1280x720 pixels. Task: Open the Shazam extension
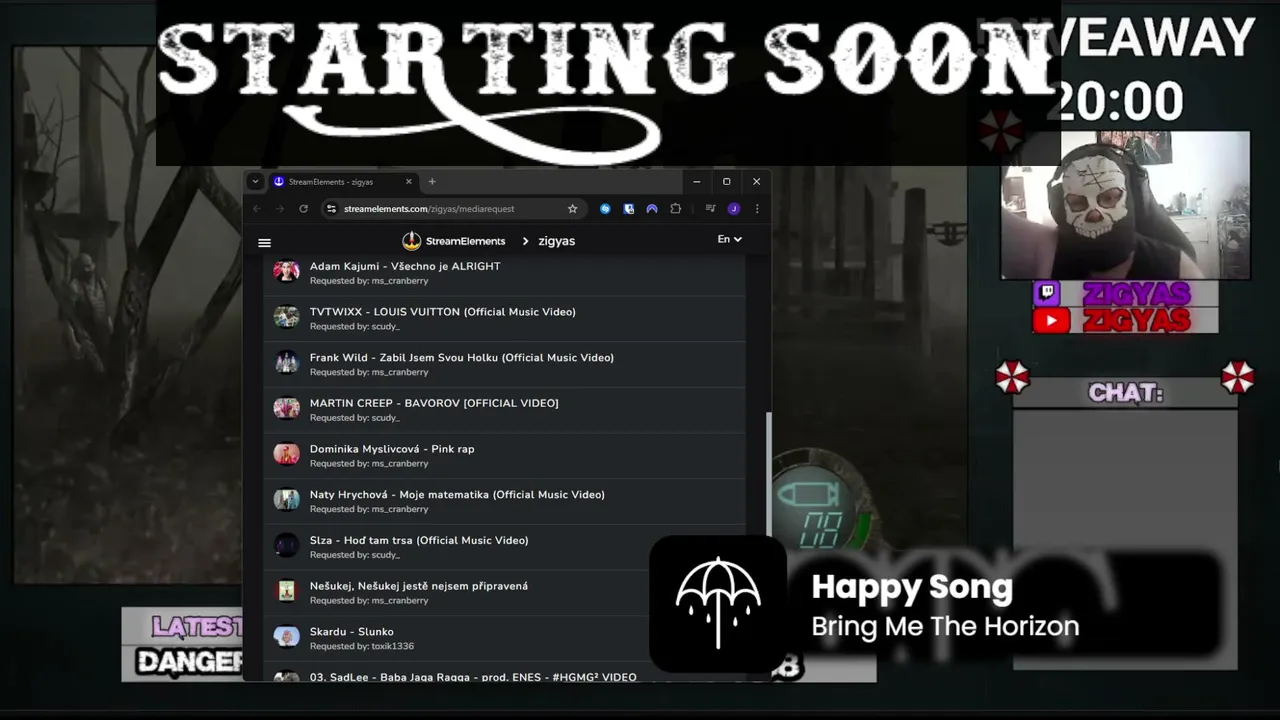click(605, 209)
